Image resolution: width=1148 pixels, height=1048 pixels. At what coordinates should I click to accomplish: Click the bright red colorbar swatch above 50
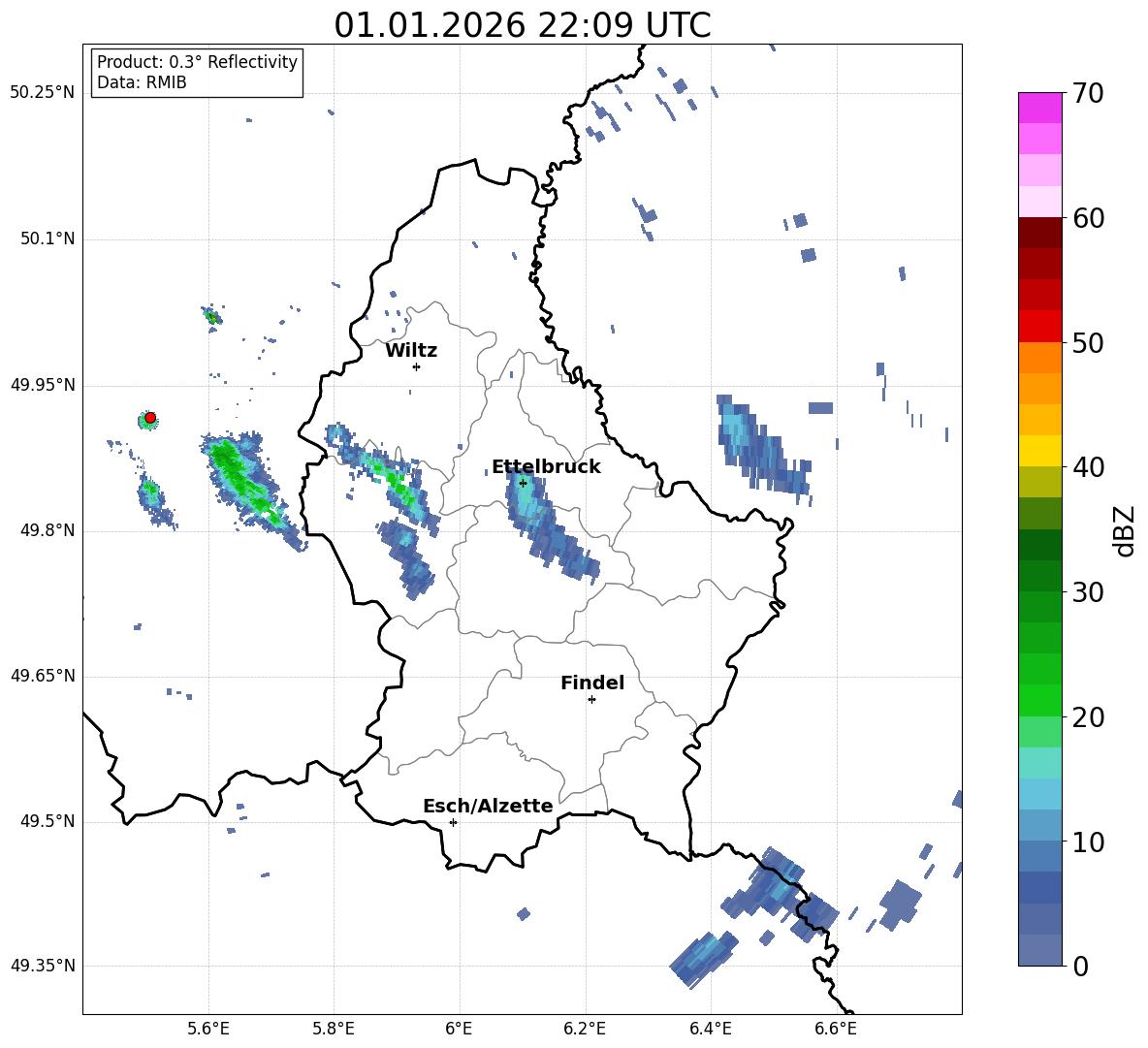click(1039, 327)
